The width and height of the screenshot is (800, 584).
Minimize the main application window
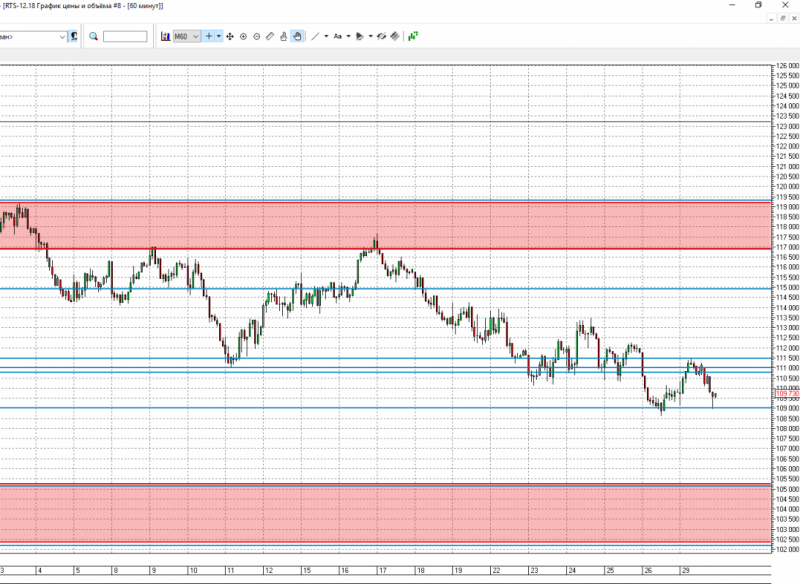pos(732,5)
